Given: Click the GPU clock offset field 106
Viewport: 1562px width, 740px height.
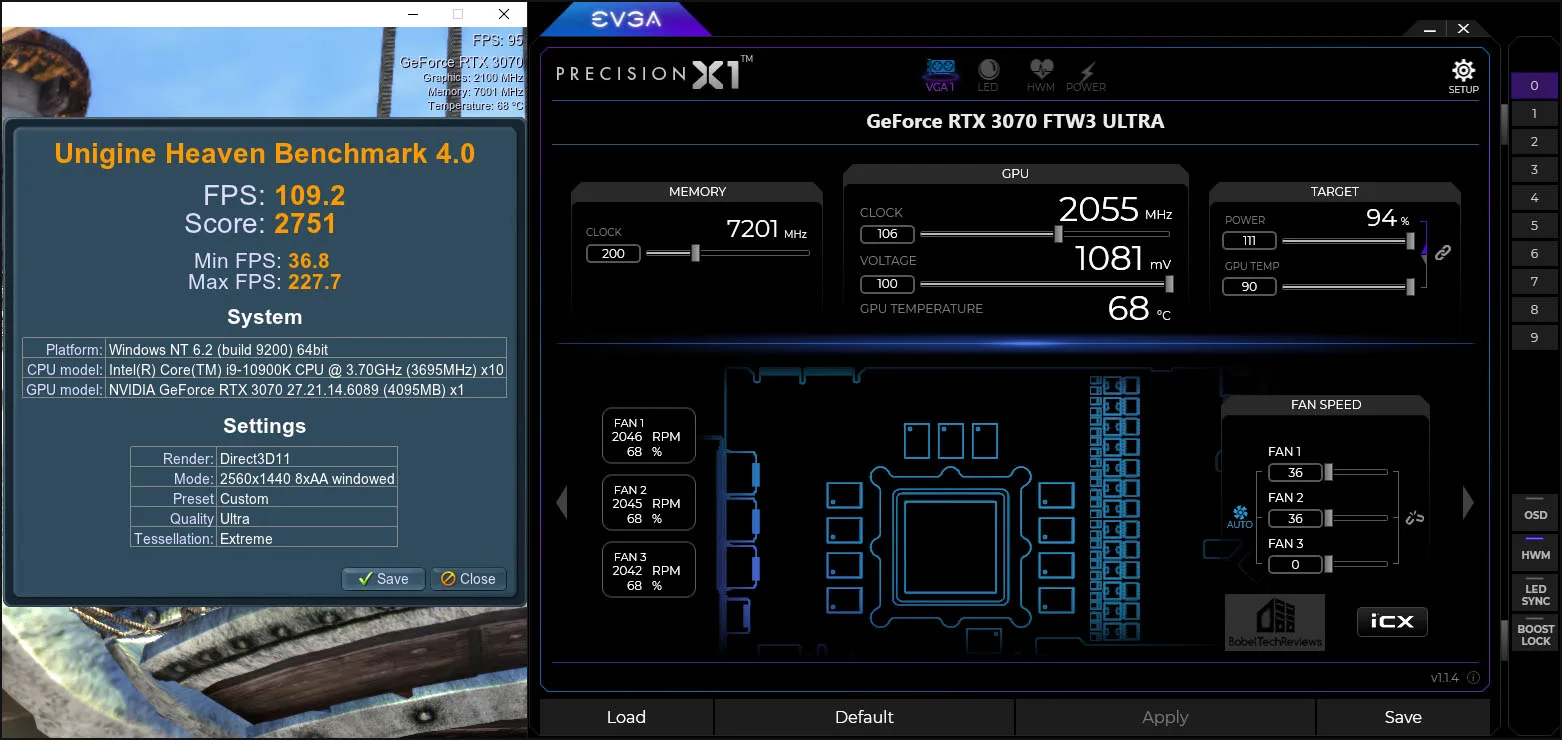Looking at the screenshot, I should [887, 234].
